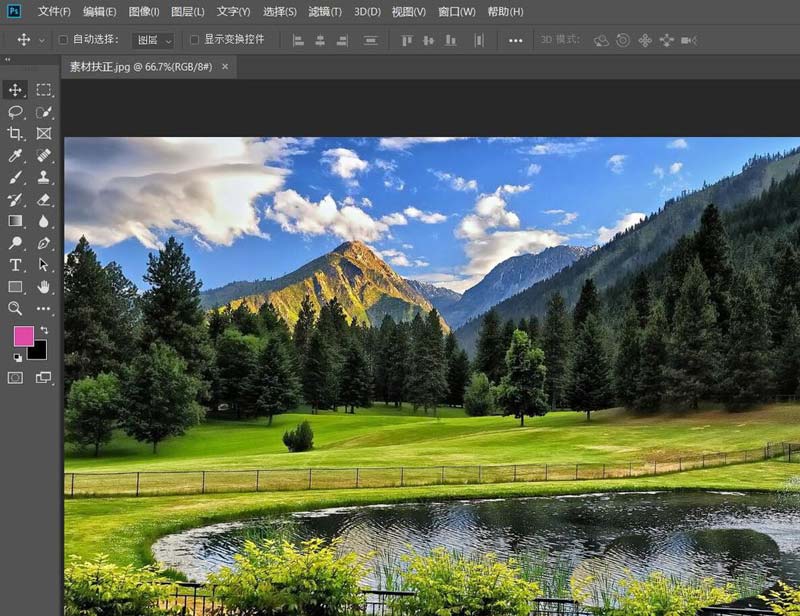The height and width of the screenshot is (616, 800).
Task: Enable the 显示变换控件 checkbox
Action: [x=194, y=40]
